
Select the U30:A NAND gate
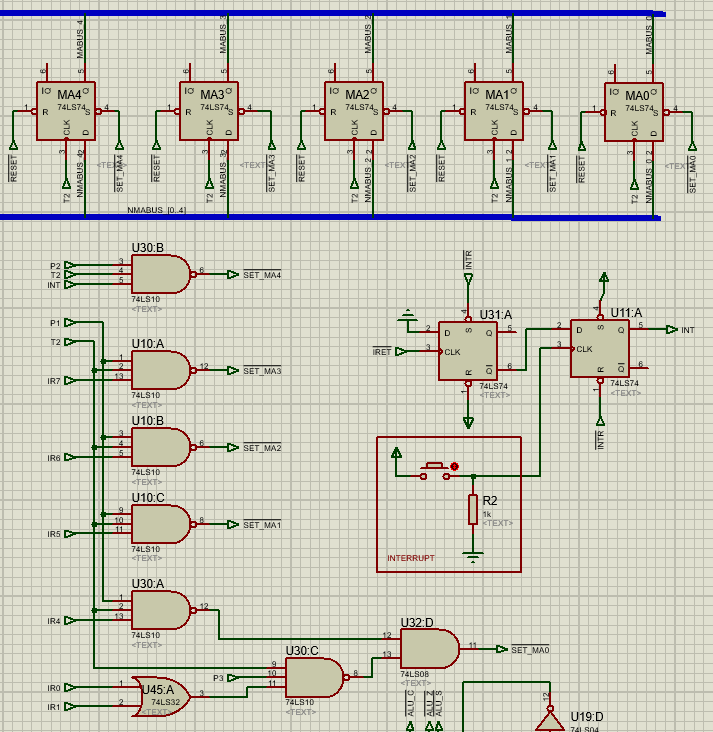(161, 610)
